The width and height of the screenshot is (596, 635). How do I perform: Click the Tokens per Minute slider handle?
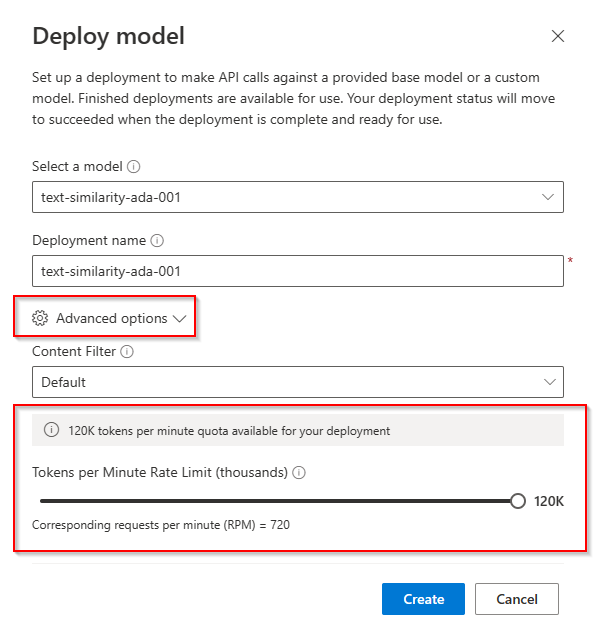pos(517,501)
